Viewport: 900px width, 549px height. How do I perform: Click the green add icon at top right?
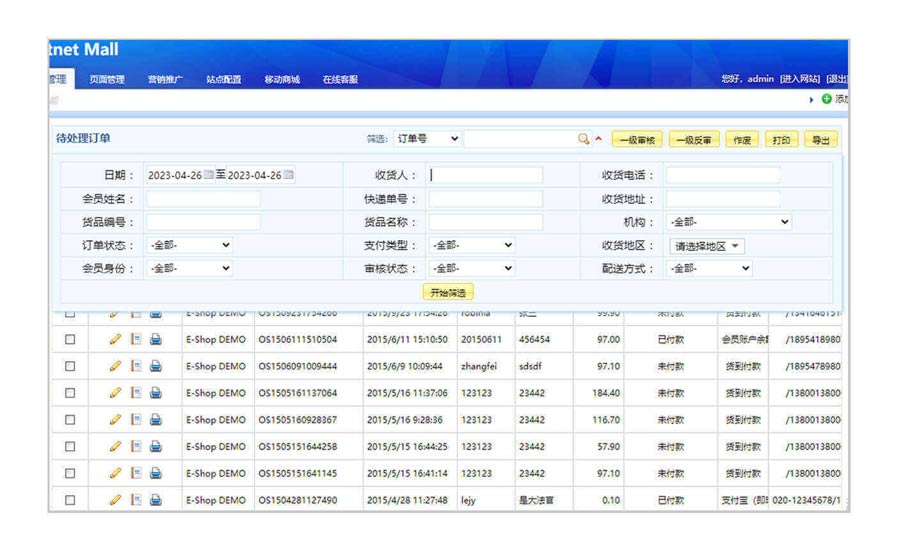[826, 99]
